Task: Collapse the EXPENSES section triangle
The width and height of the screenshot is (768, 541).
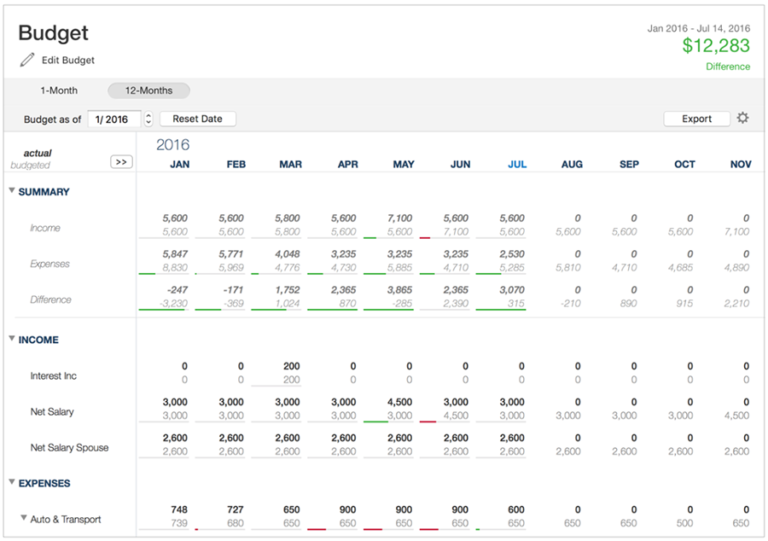Action: tap(12, 482)
